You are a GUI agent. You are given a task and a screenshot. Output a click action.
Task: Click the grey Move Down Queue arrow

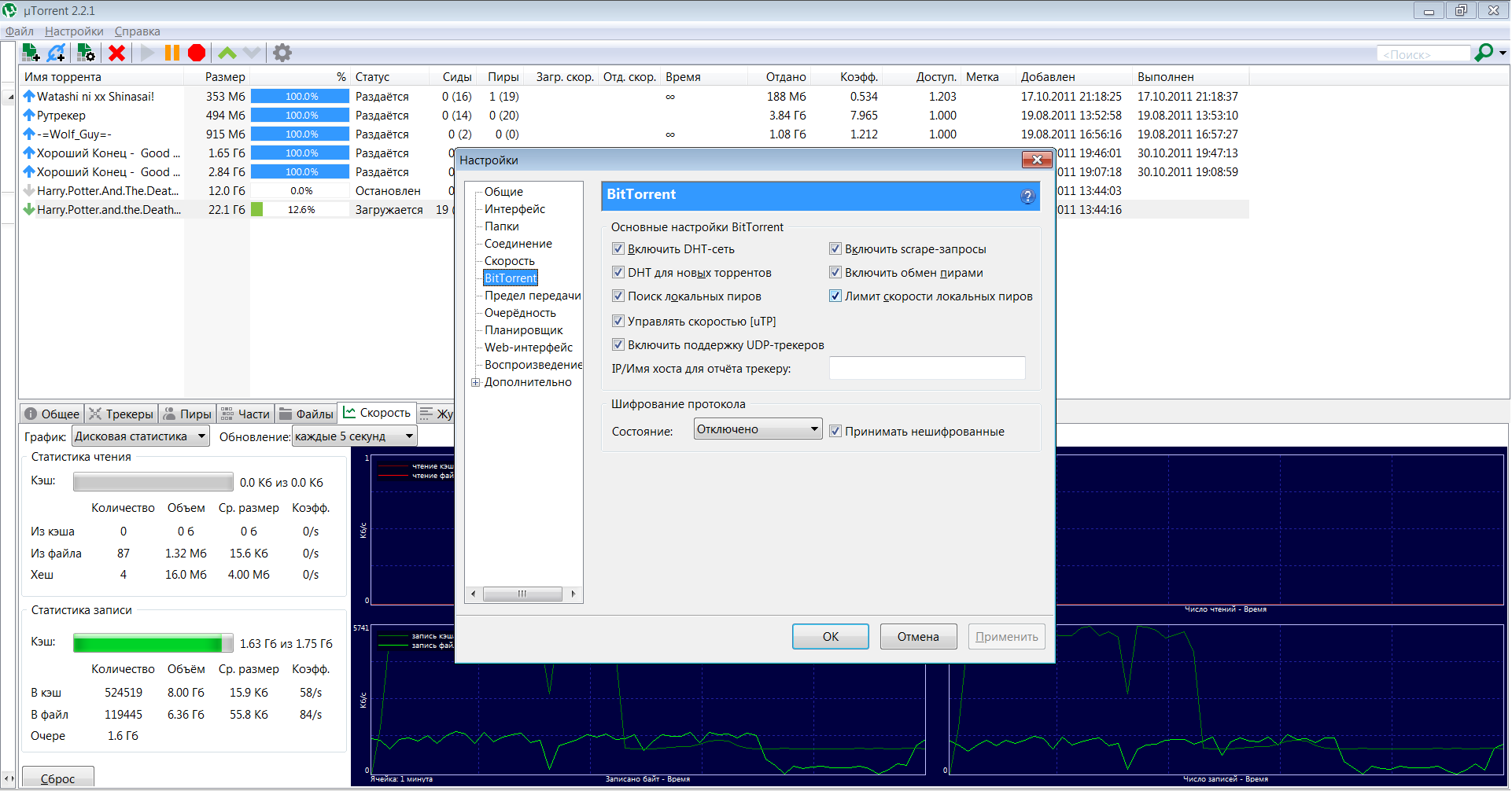[x=252, y=53]
